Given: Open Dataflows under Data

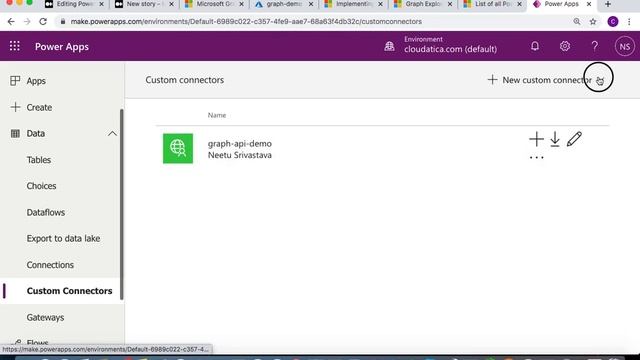Looking at the screenshot, I should (46, 213).
